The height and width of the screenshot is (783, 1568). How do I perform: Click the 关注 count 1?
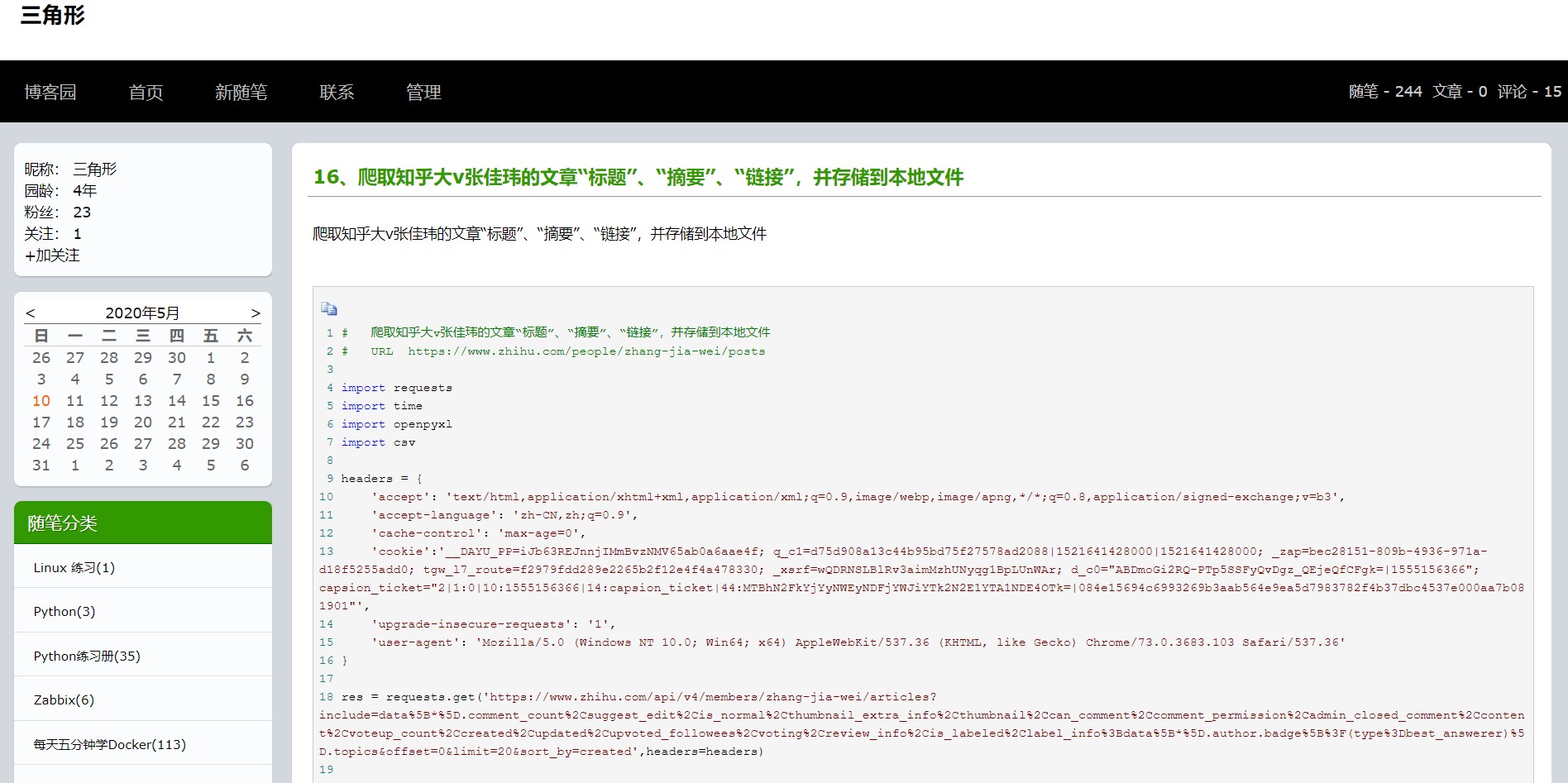pyautogui.click(x=78, y=234)
